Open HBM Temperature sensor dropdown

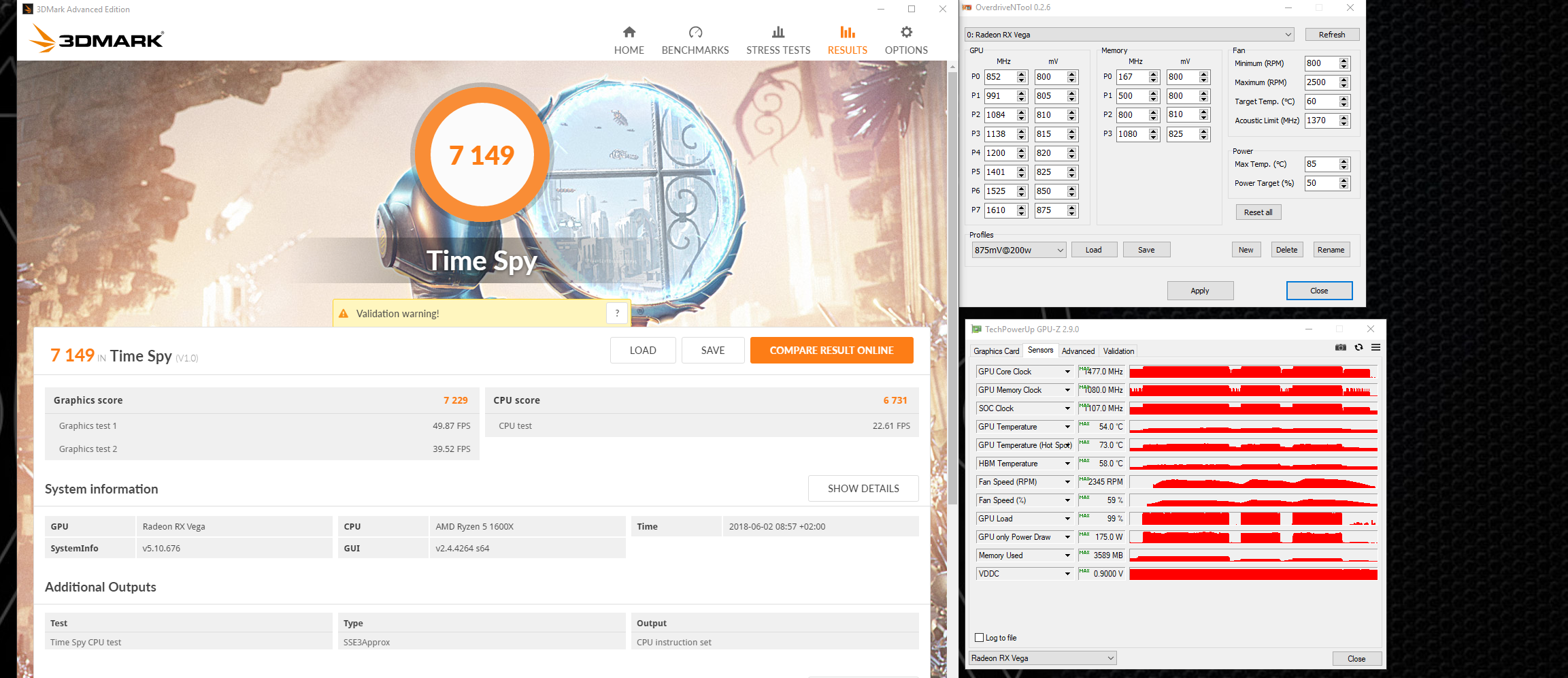click(x=1067, y=464)
